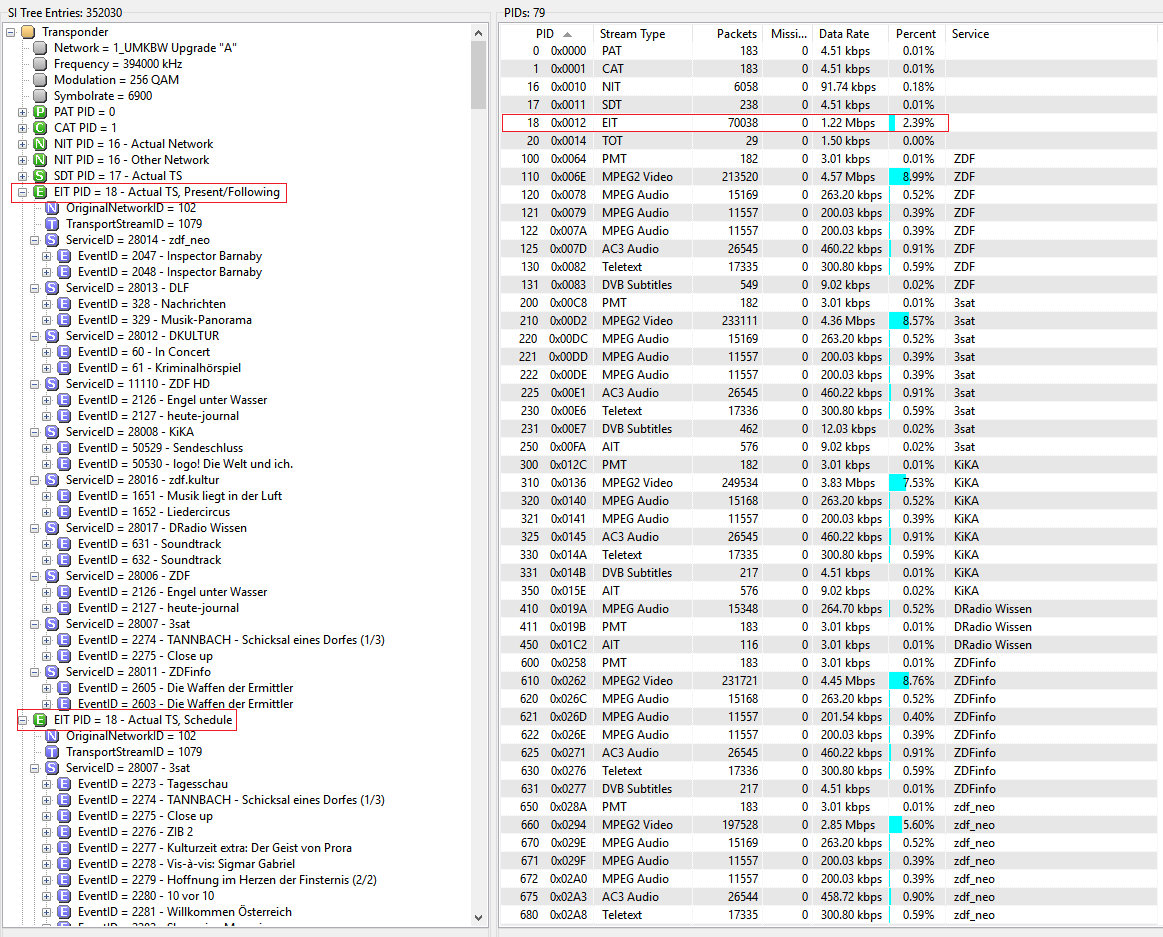The image size is (1163, 937).
Task: Collapse the EIT Present/Following node
Action: 23,192
